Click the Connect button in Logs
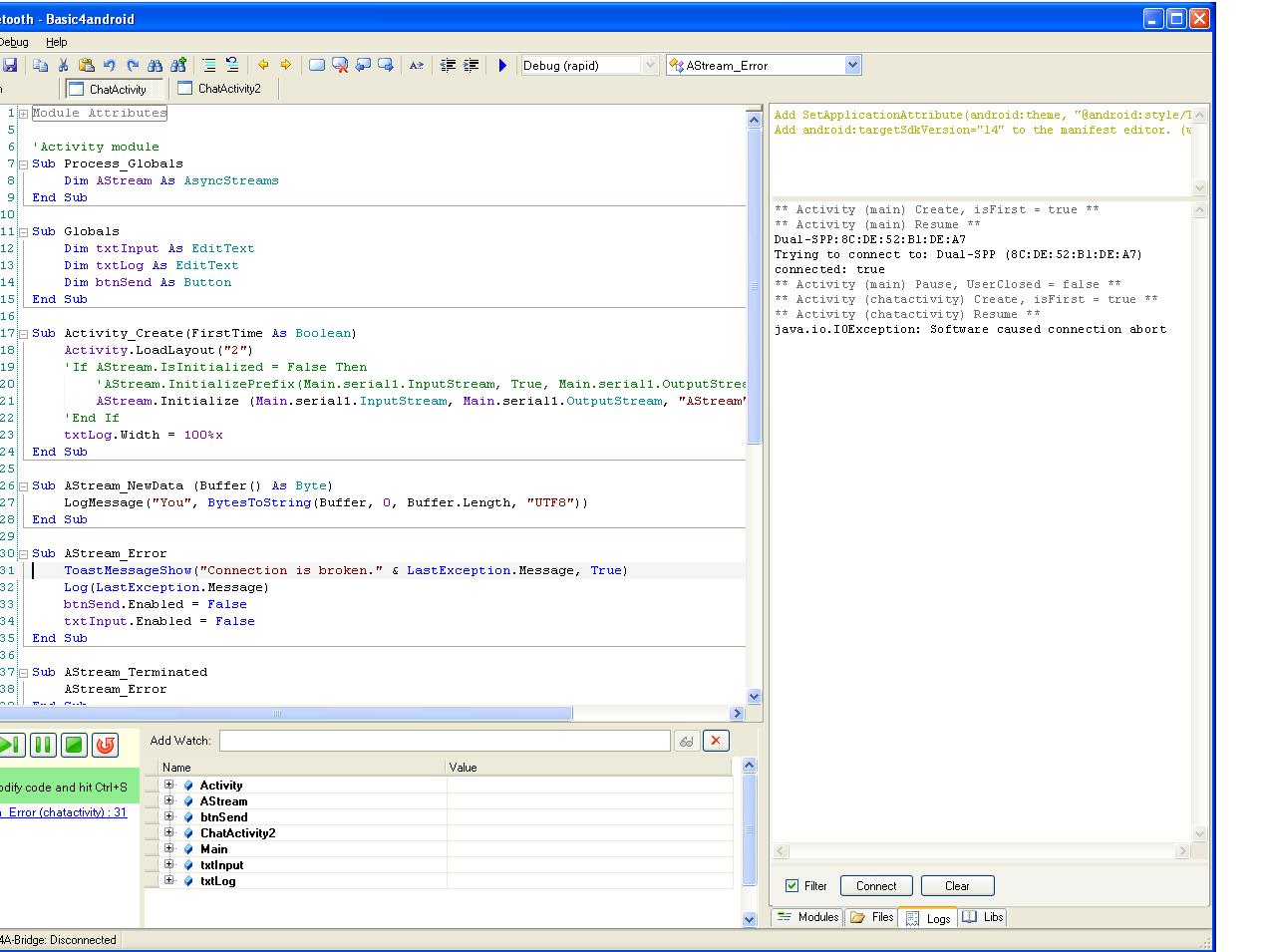 (876, 885)
